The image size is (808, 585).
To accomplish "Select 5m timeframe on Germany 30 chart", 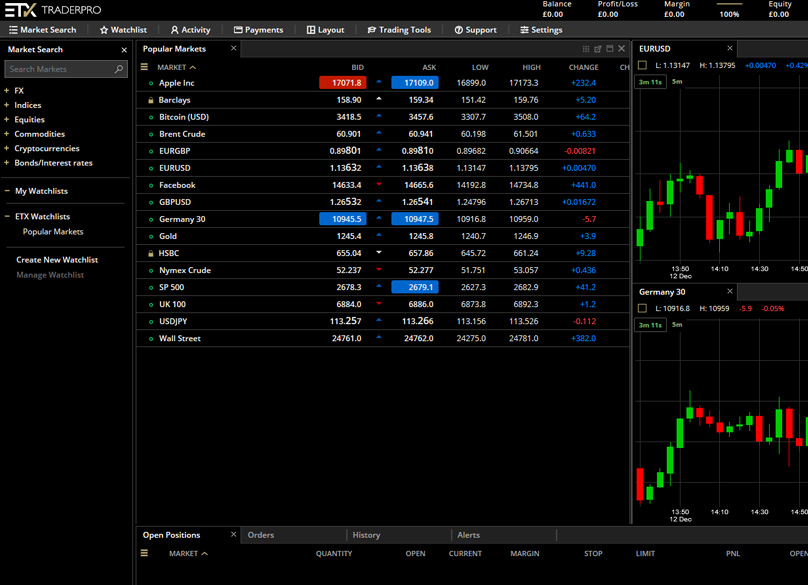I will point(677,325).
